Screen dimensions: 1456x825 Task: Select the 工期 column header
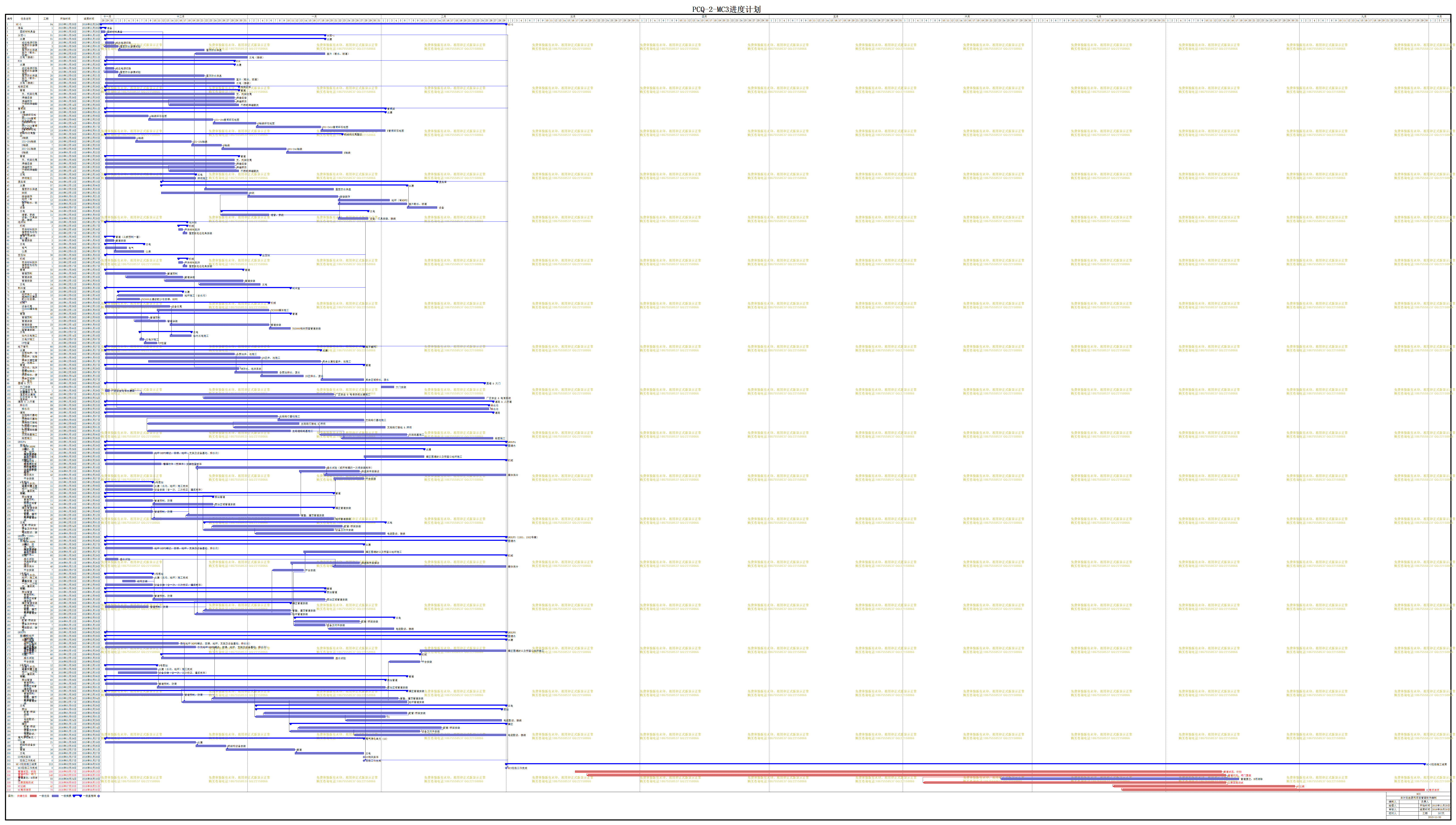(x=46, y=19)
